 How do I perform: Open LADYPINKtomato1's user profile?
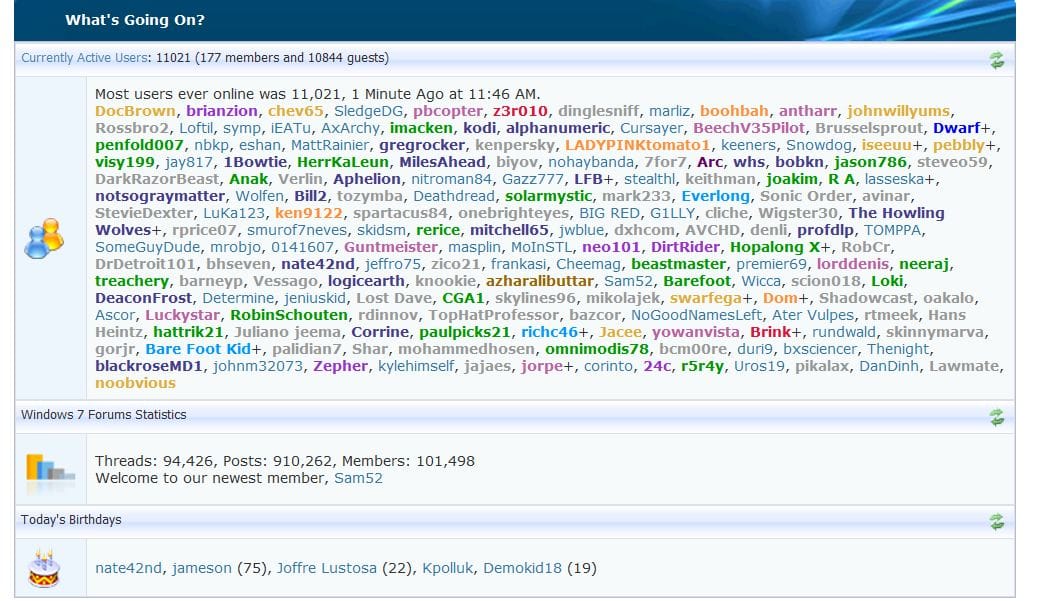tap(637, 145)
